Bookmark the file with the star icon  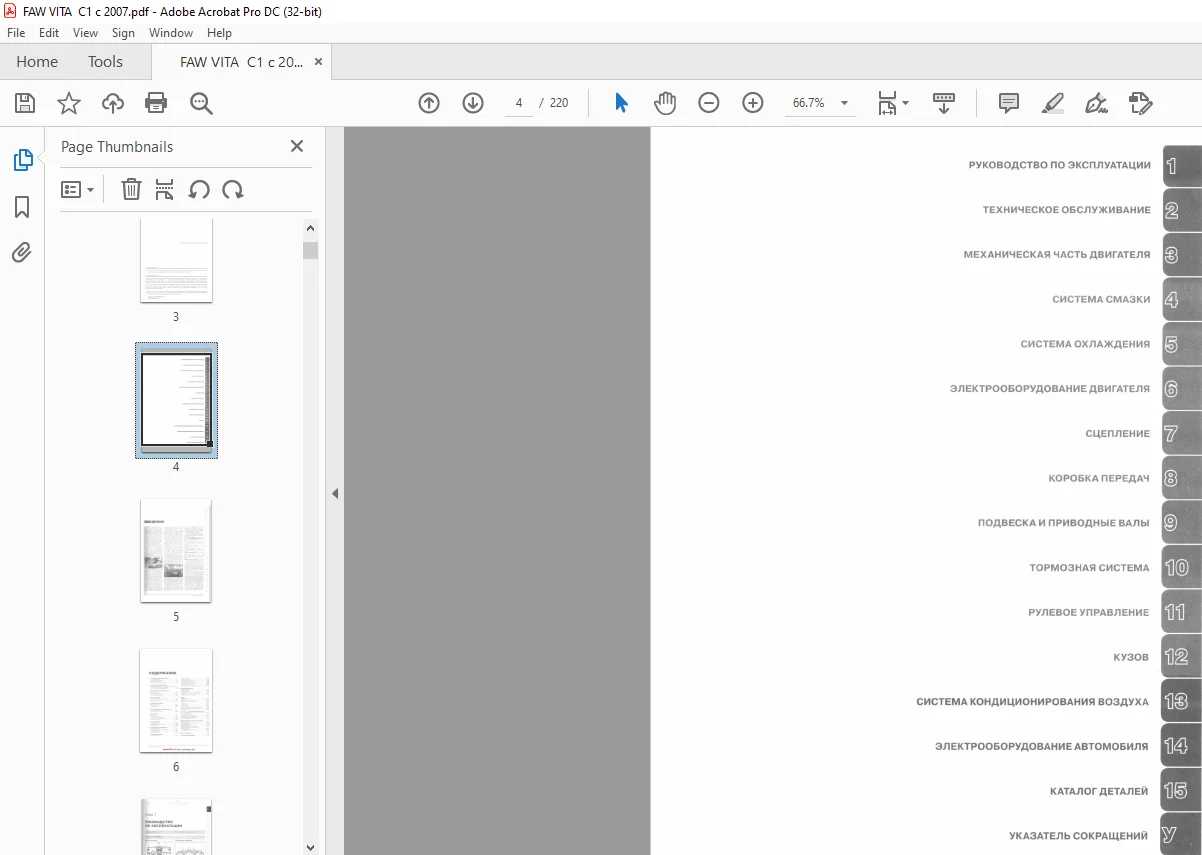pos(69,103)
